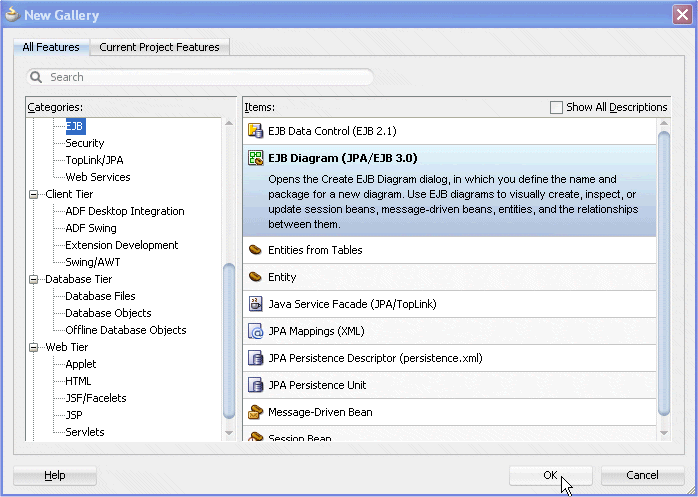This screenshot has height=497, width=698.
Task: Select the Swing/AWT category
Action: [93, 262]
